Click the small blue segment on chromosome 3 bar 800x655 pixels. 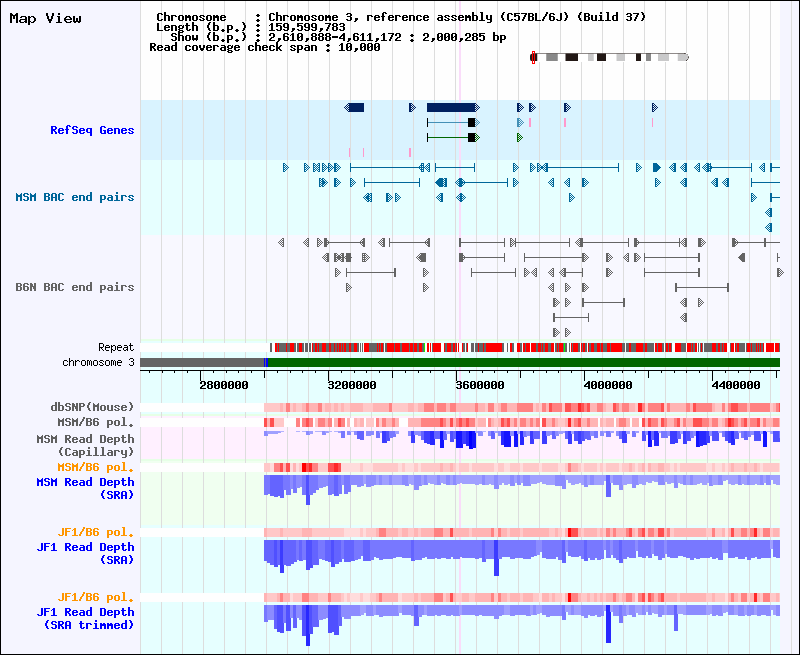coord(265,362)
